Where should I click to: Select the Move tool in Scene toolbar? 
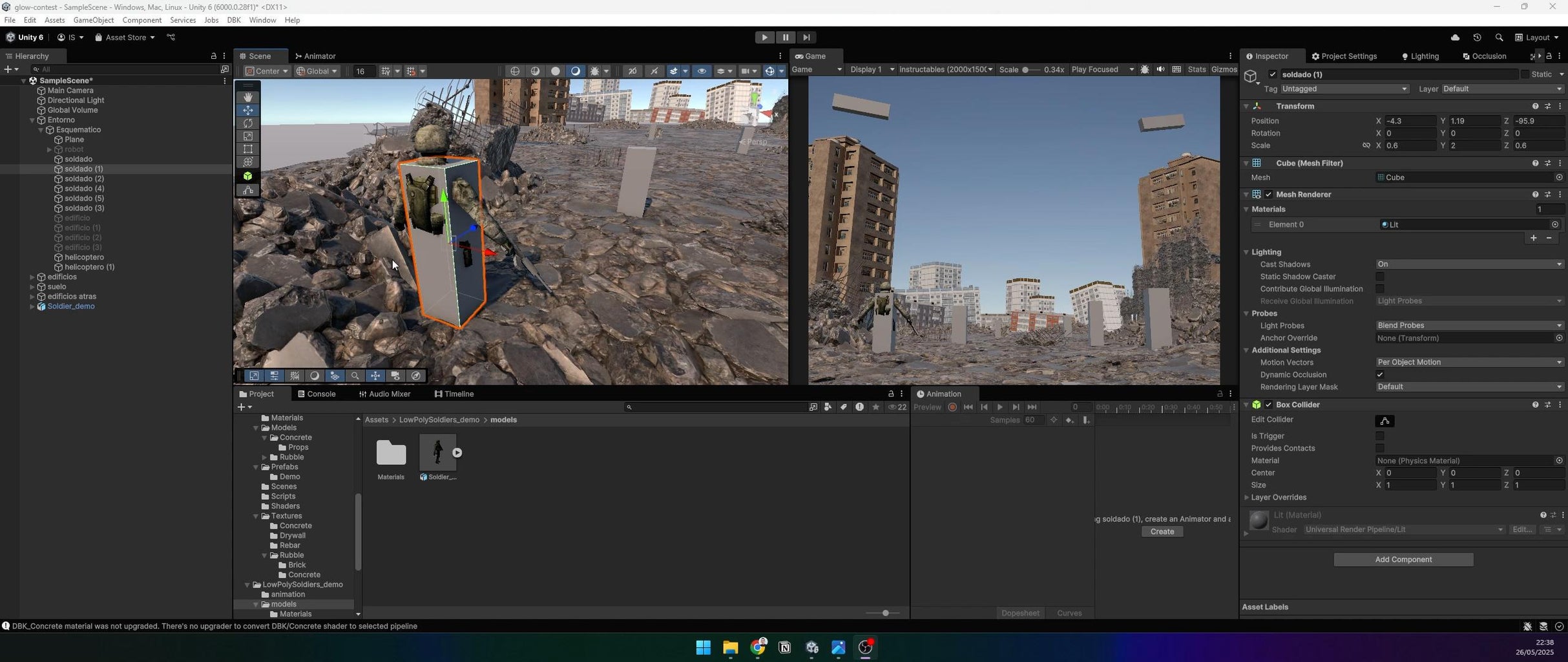[x=248, y=110]
